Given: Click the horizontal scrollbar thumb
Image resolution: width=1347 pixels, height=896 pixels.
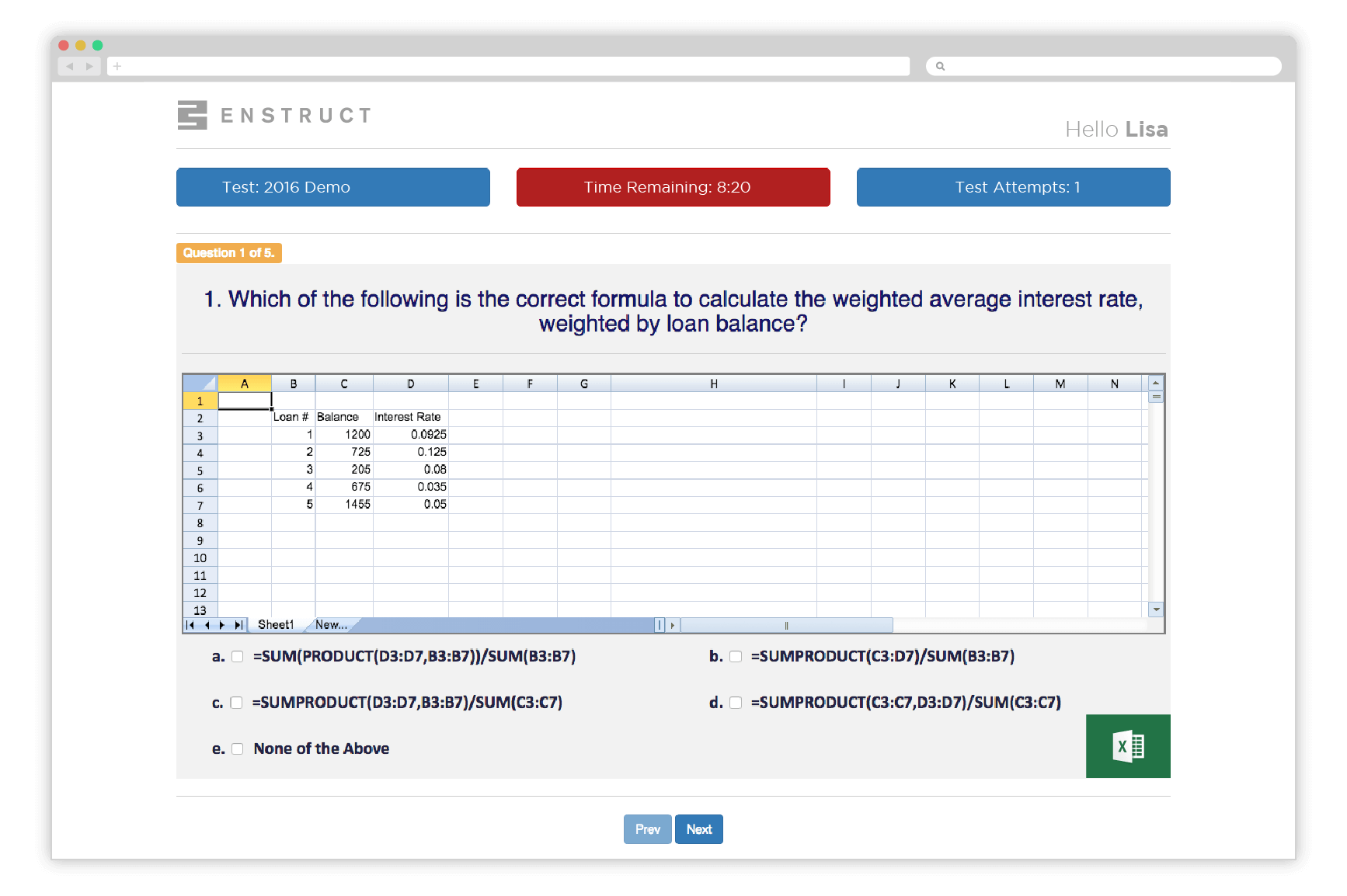Looking at the screenshot, I should 786,625.
